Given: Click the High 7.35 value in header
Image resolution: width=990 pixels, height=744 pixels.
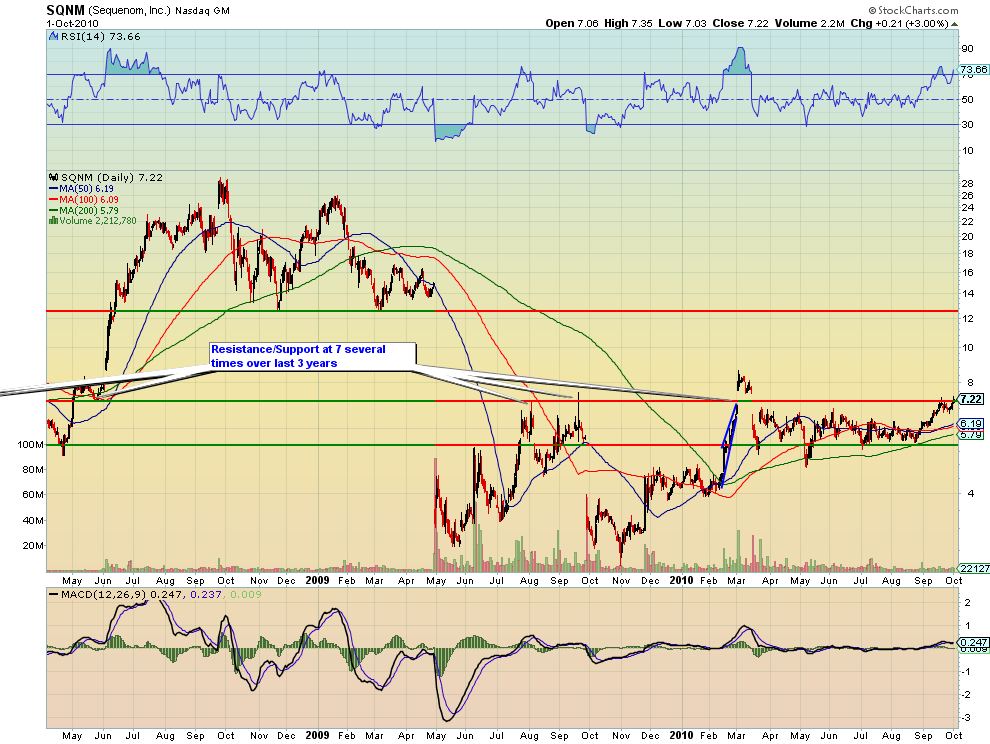Looking at the screenshot, I should (628, 23).
